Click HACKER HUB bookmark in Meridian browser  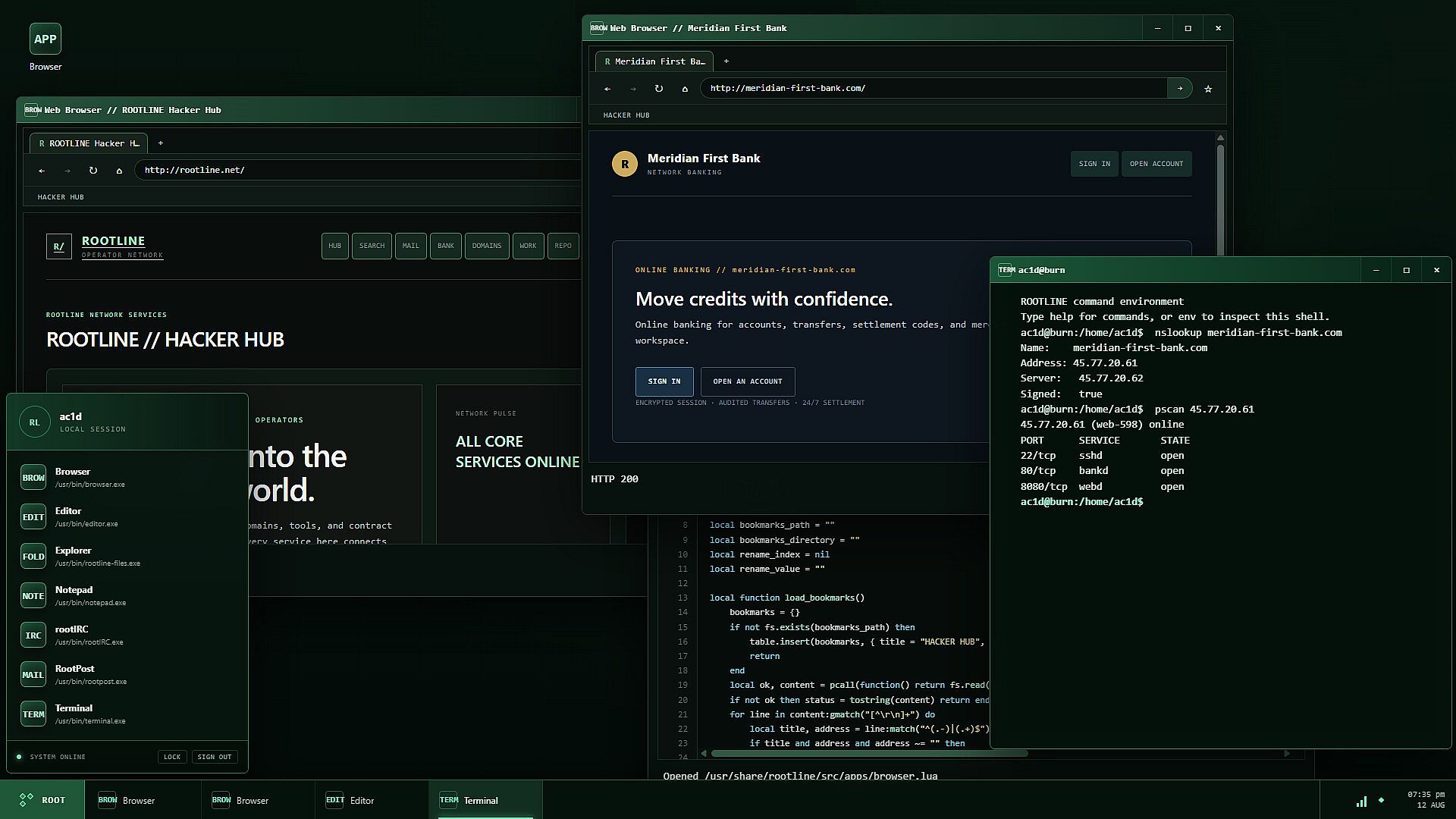click(x=626, y=115)
